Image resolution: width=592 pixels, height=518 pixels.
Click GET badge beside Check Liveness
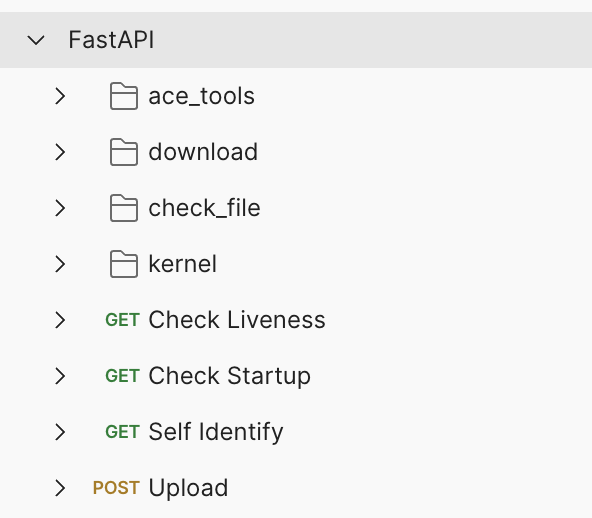click(x=122, y=320)
